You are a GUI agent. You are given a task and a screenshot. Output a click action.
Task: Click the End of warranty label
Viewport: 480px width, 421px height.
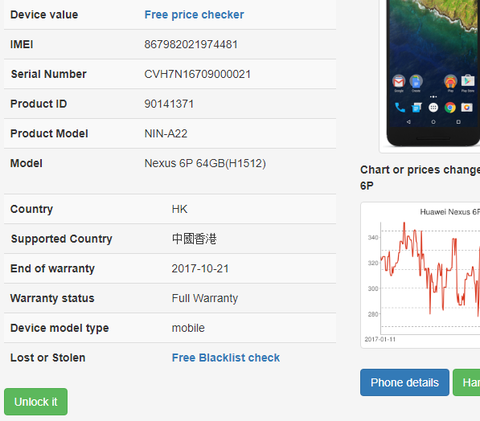click(52, 268)
